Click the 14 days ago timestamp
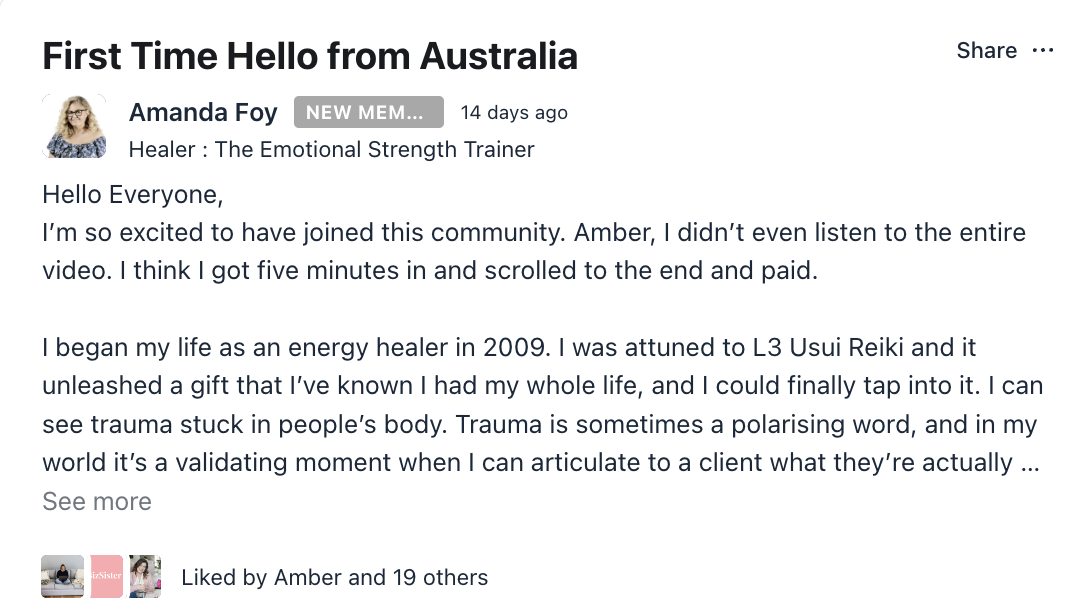 tap(514, 113)
